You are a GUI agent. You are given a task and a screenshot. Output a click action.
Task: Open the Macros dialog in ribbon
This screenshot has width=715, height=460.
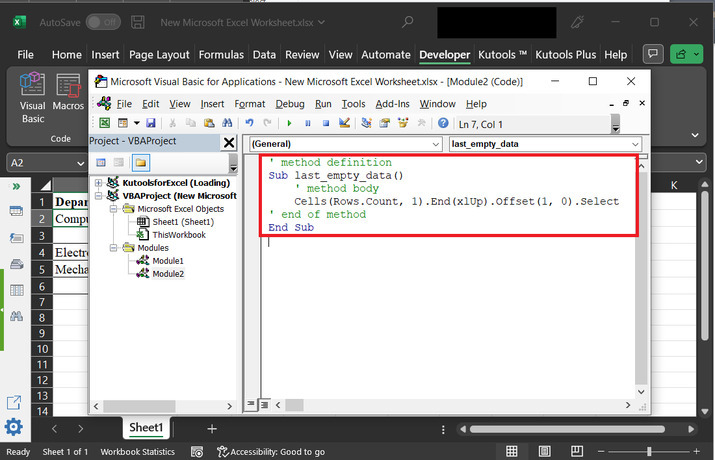(68, 92)
